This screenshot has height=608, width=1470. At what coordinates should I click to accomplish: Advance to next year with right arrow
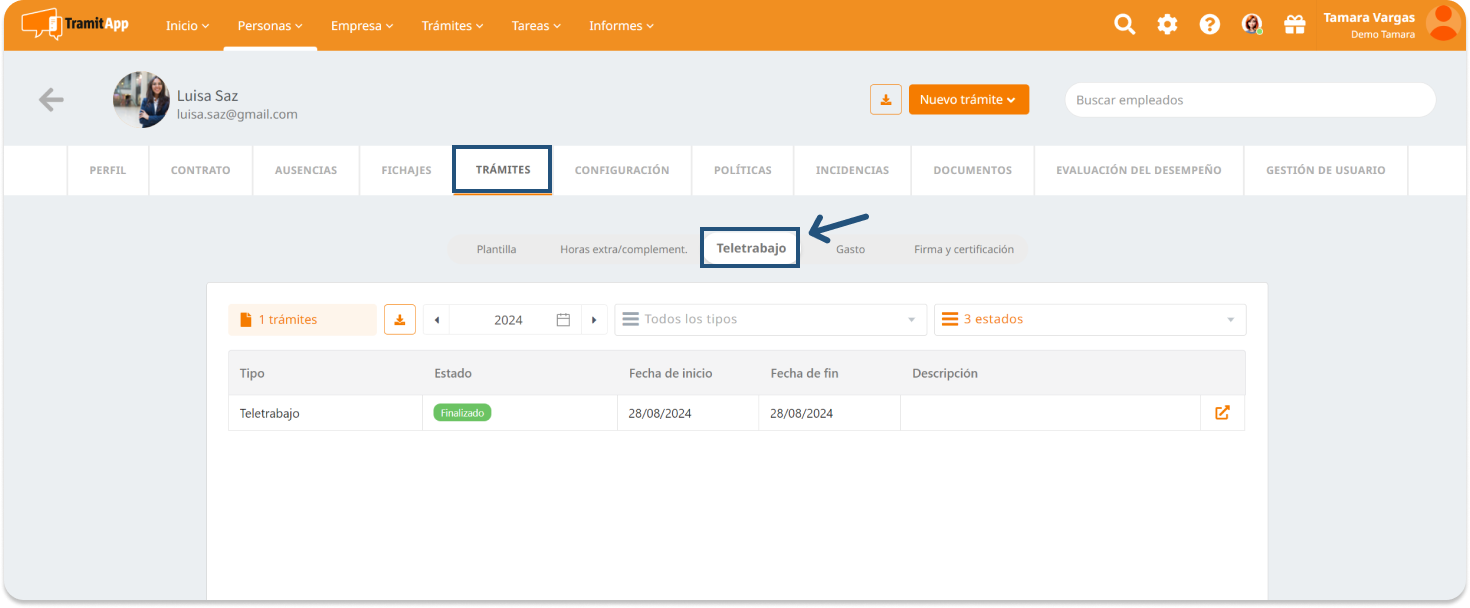pyautogui.click(x=594, y=320)
